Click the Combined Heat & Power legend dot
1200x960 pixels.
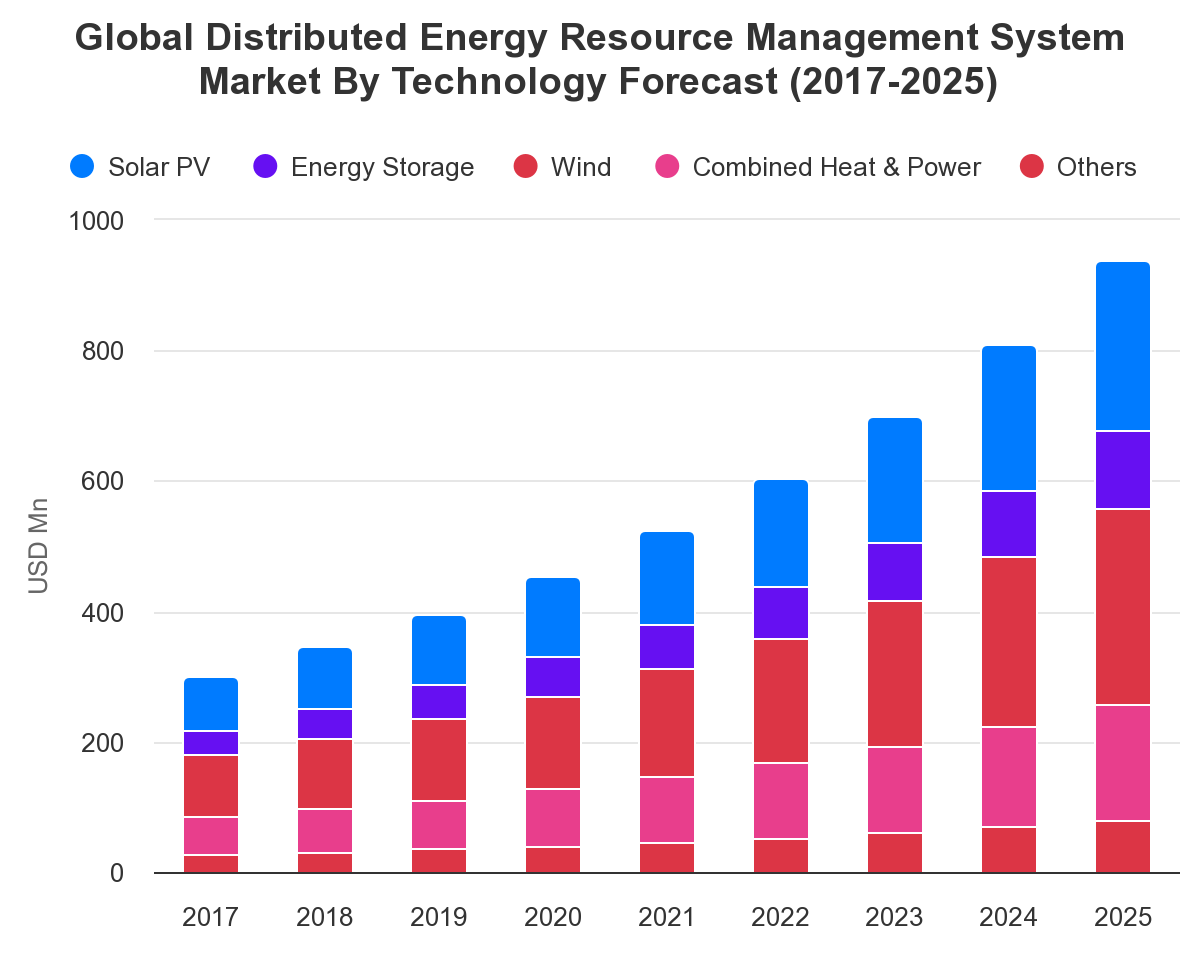(x=667, y=167)
